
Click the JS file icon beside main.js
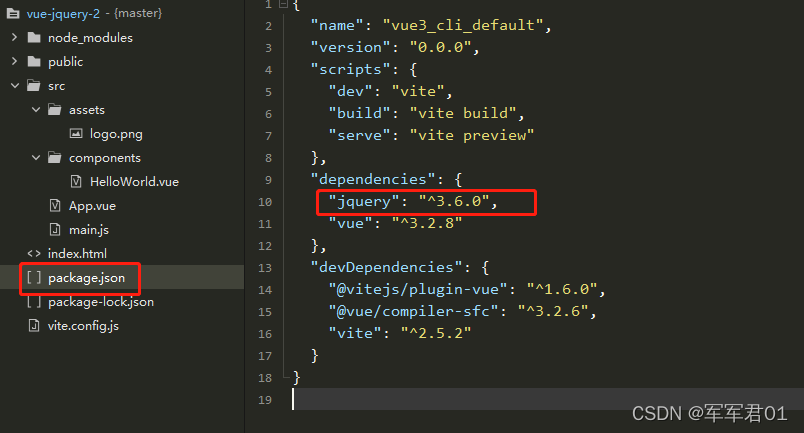coord(55,229)
